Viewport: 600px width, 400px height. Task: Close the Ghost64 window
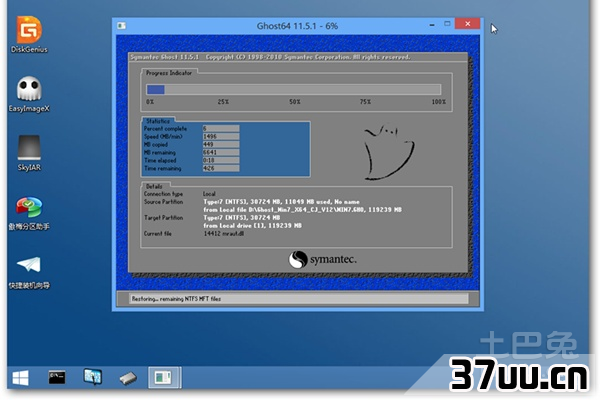coord(468,24)
